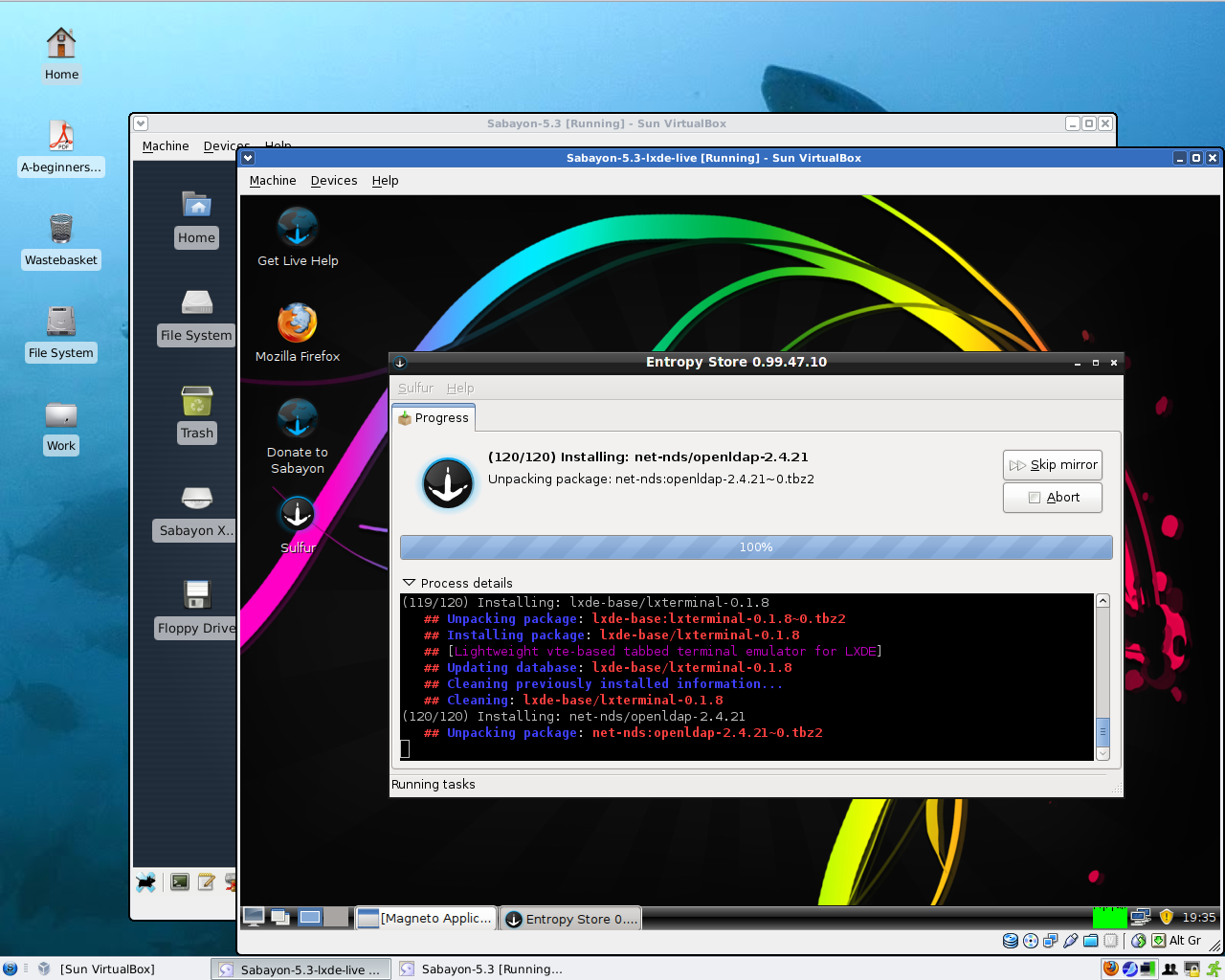
Task: Click the VirtualBox shared folders indicator
Action: (x=1091, y=941)
